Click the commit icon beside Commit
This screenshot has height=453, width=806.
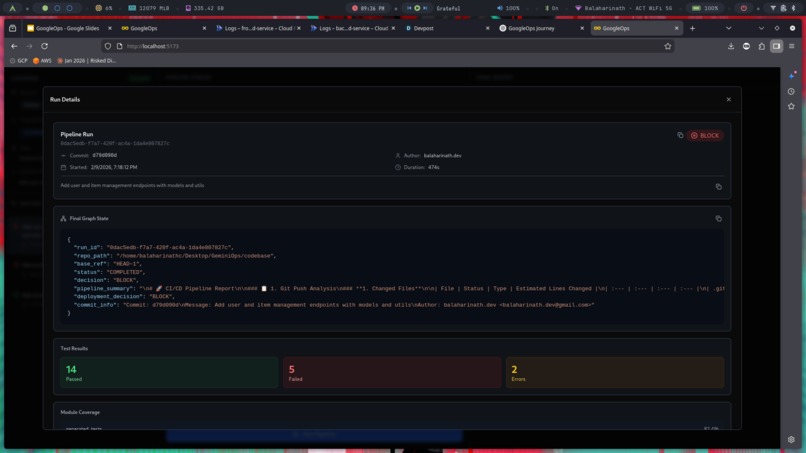pos(63,155)
